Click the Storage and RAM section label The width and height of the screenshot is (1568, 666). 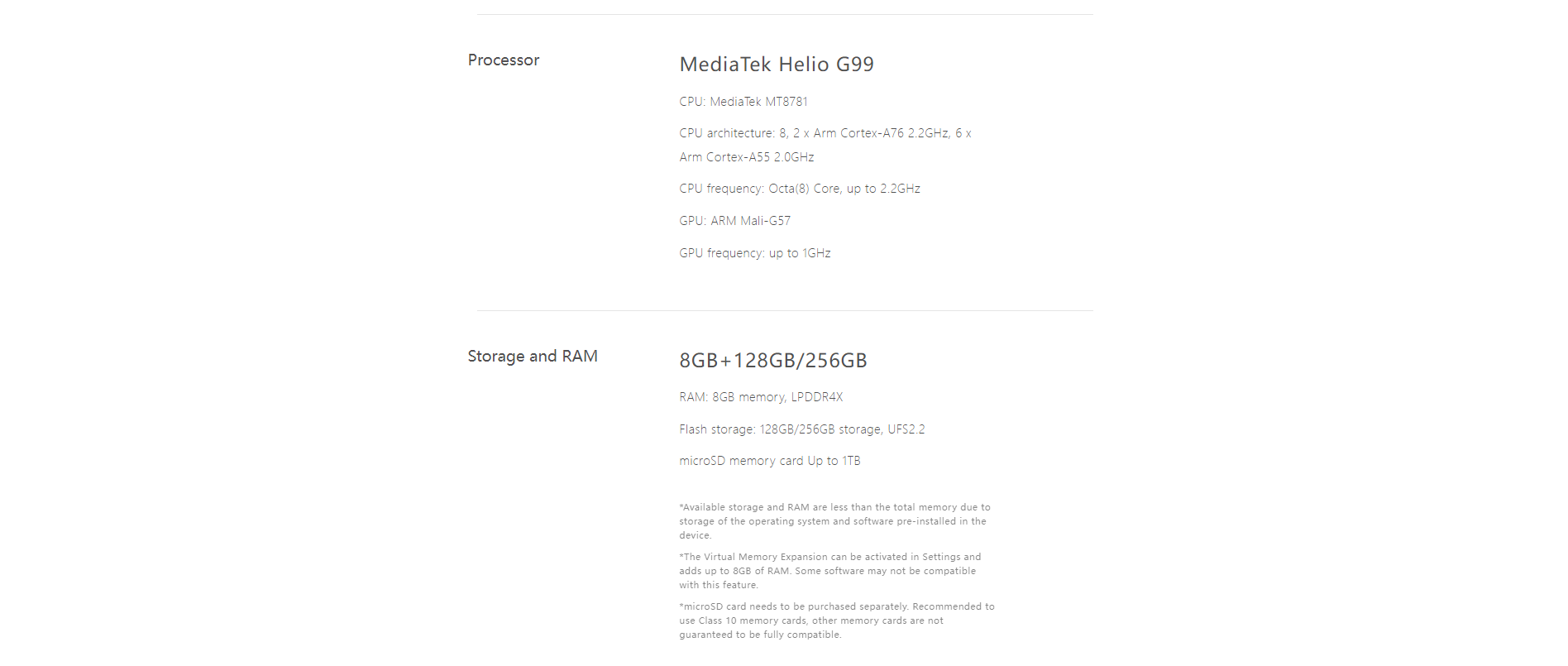[533, 357]
